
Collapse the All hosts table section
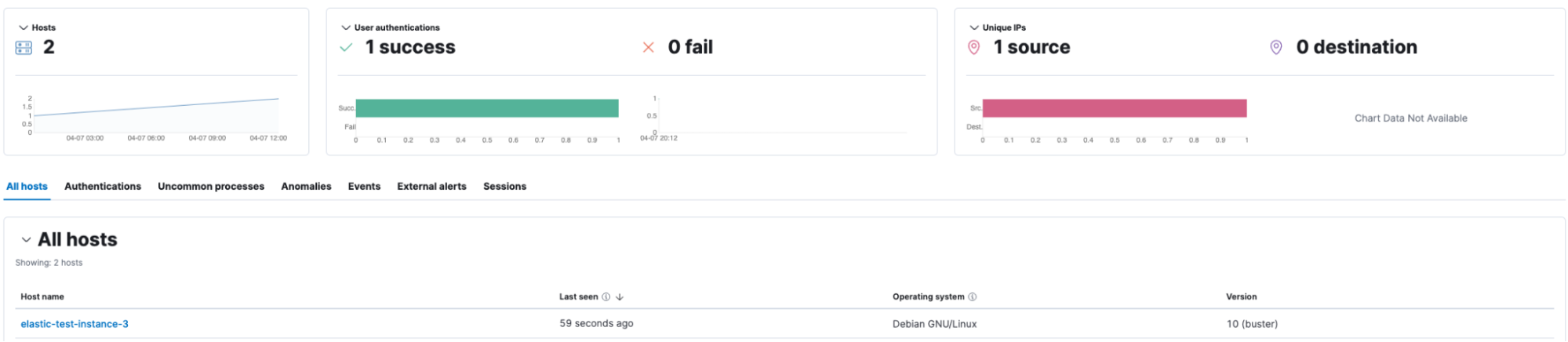[x=27, y=240]
